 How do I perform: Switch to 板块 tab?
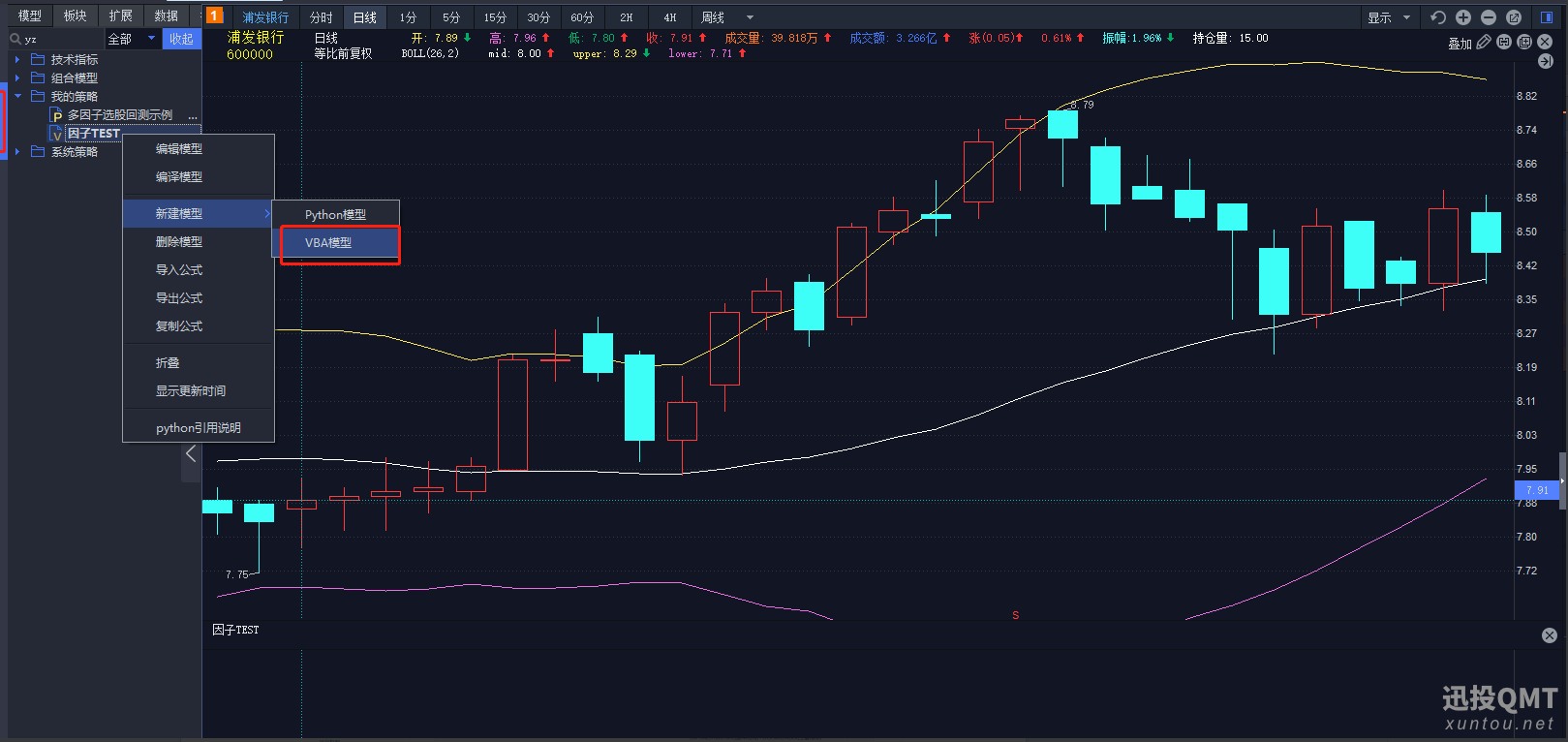[75, 15]
